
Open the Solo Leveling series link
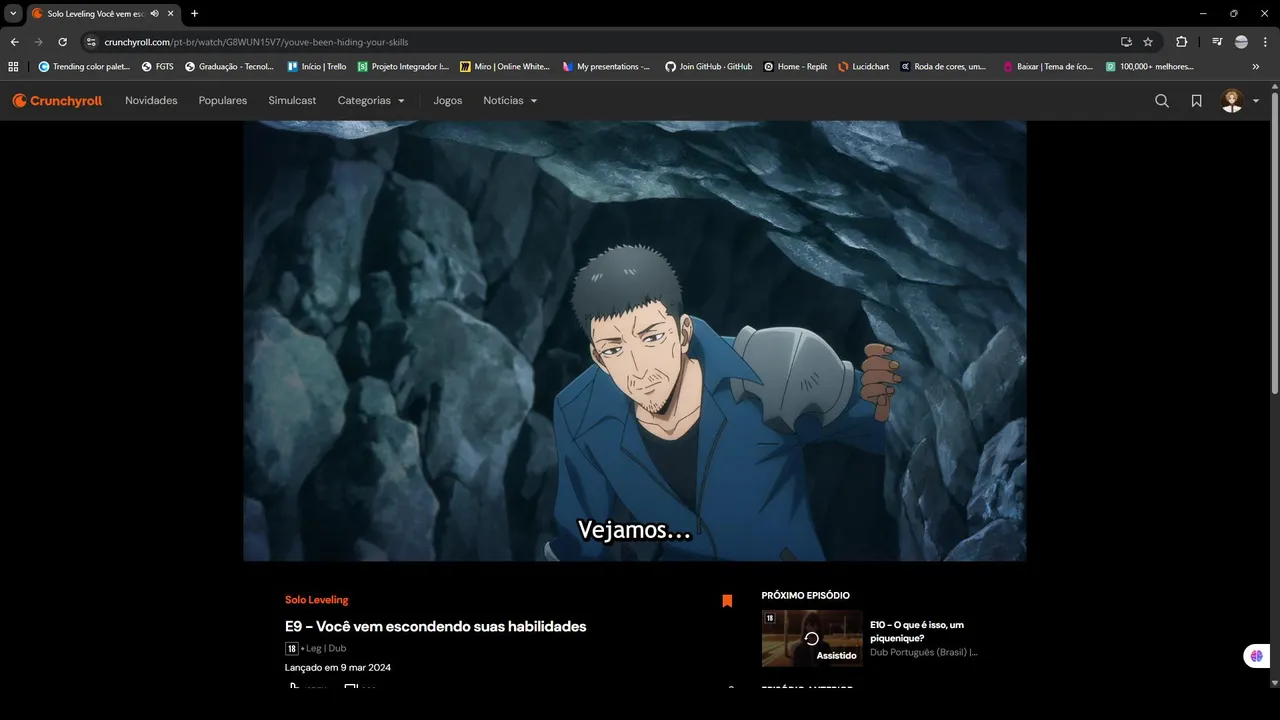(x=317, y=600)
